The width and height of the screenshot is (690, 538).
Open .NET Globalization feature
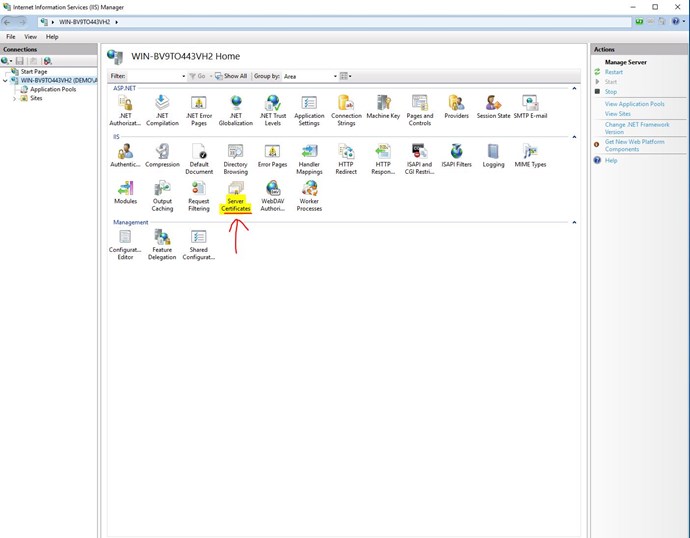tap(236, 110)
